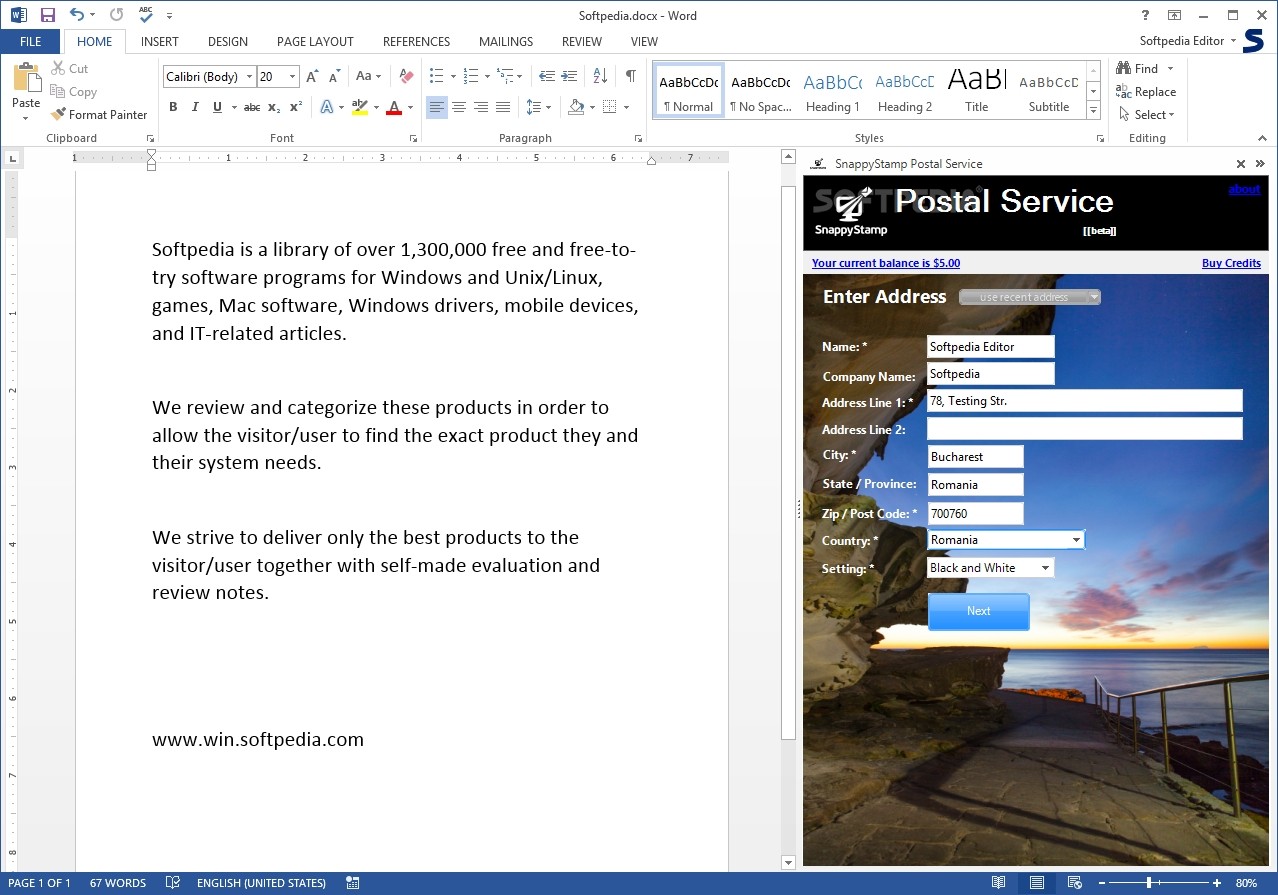Open the font name dropdown
The width and height of the screenshot is (1278, 895).
249,77
